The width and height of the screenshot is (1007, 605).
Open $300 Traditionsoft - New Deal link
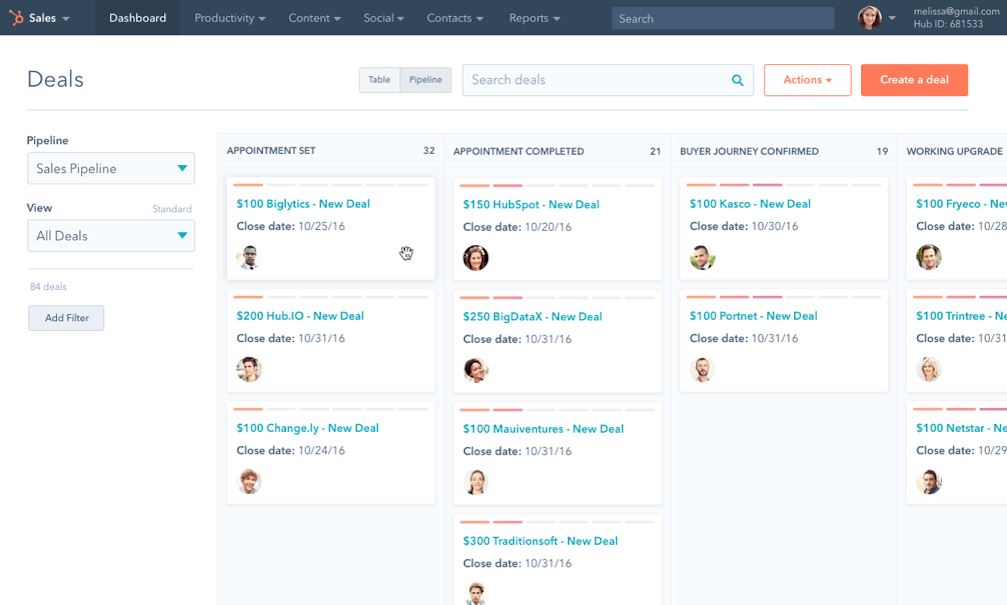(x=540, y=541)
